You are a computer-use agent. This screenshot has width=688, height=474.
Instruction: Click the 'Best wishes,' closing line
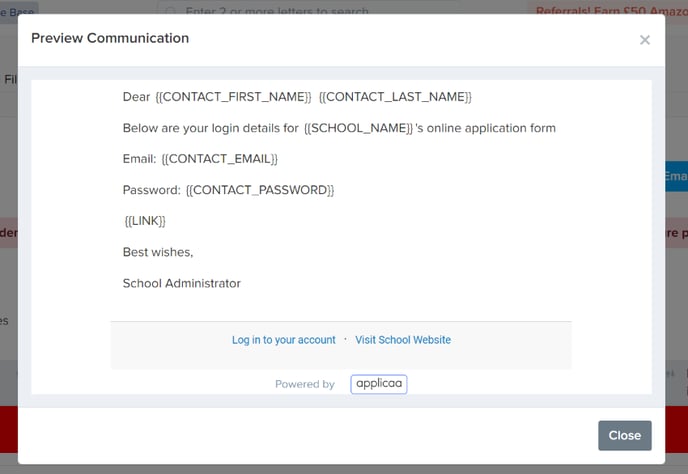click(158, 252)
